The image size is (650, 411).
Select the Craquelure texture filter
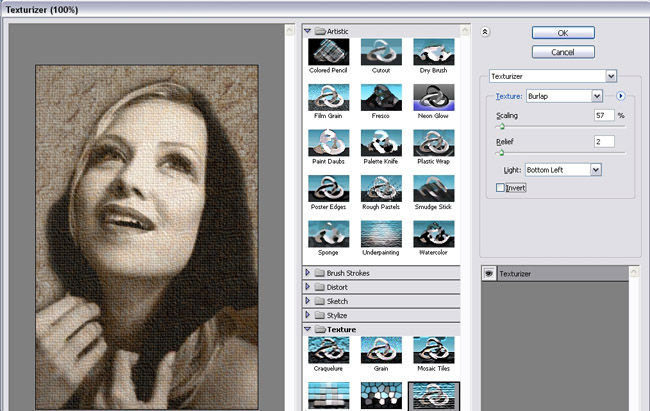click(x=328, y=350)
